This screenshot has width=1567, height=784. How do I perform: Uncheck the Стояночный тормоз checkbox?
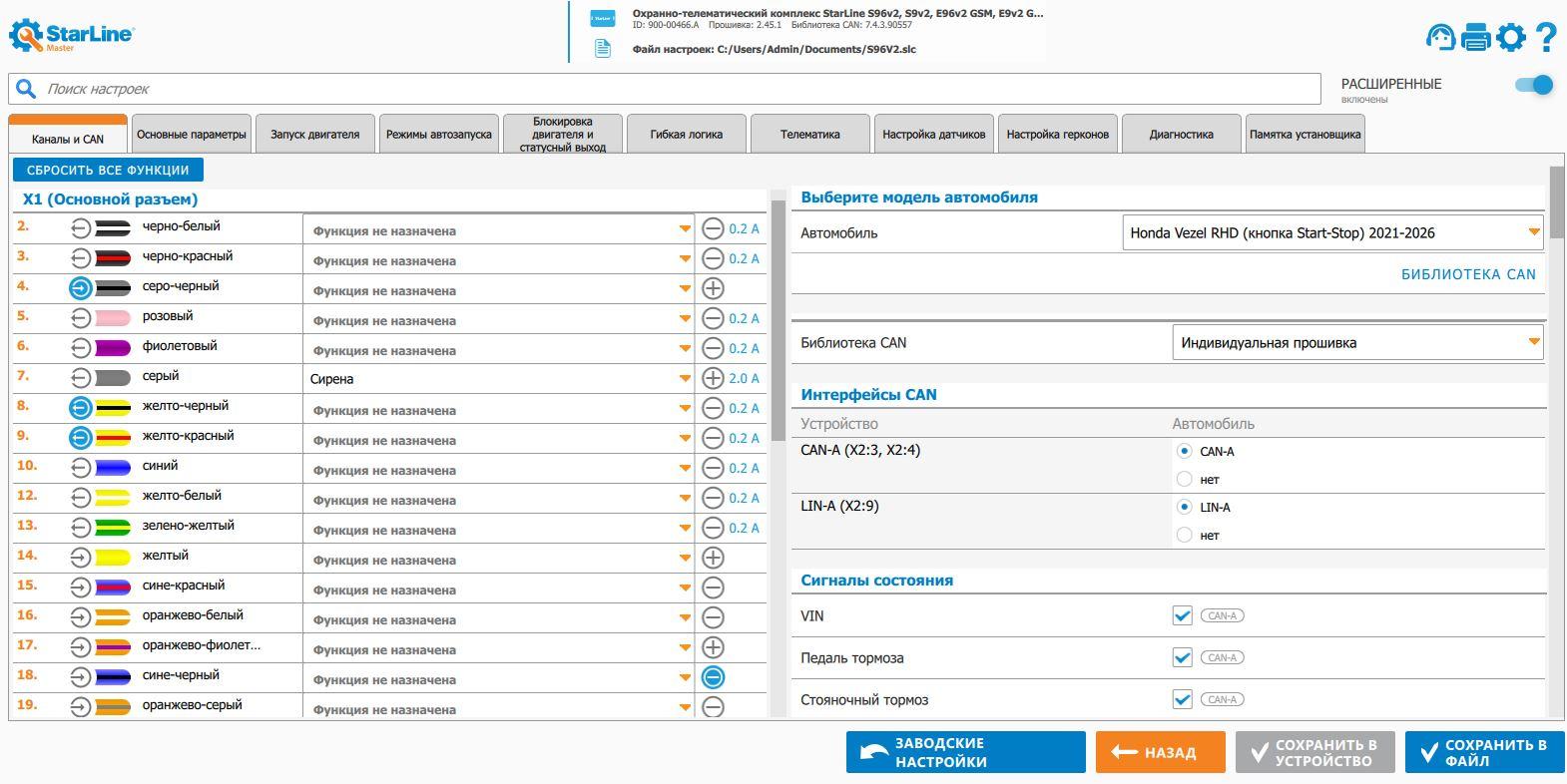[x=1183, y=699]
